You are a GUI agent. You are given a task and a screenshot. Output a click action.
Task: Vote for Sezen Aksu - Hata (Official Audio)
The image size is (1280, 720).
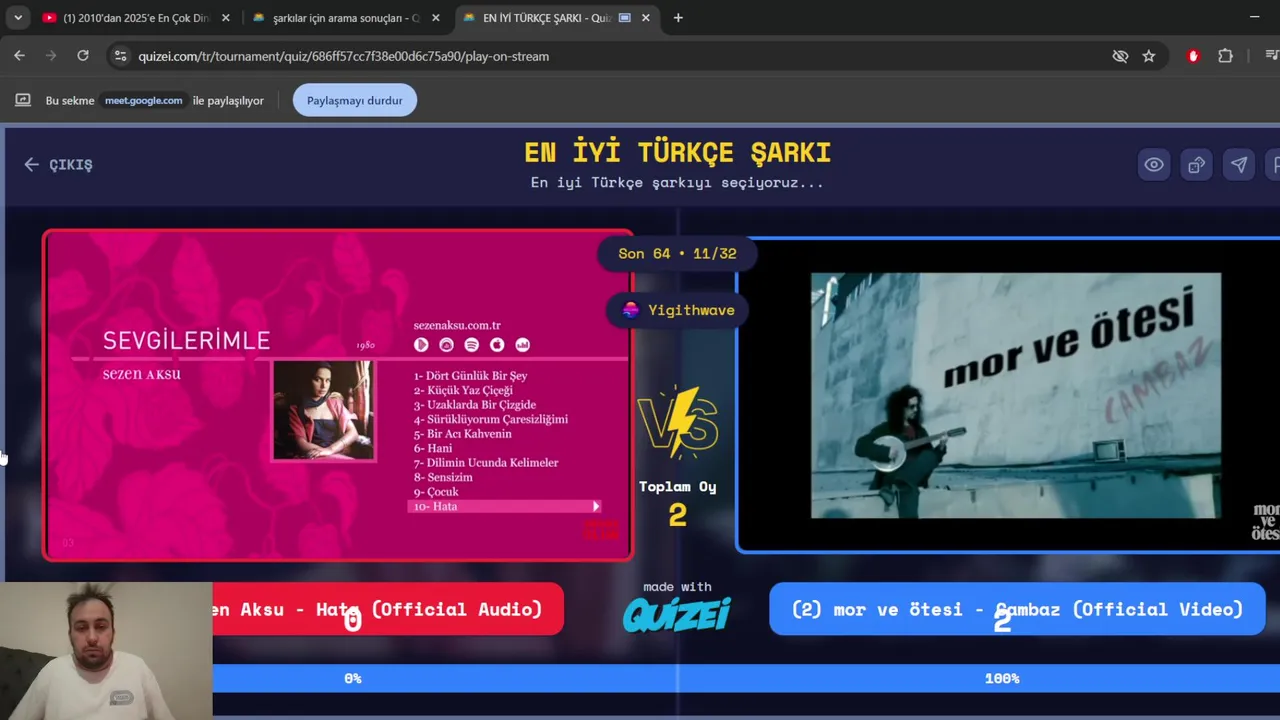coord(388,609)
